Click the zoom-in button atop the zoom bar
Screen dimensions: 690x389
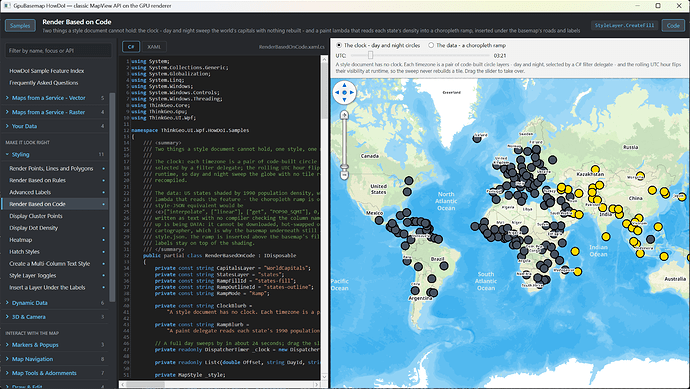pyautogui.click(x=345, y=115)
